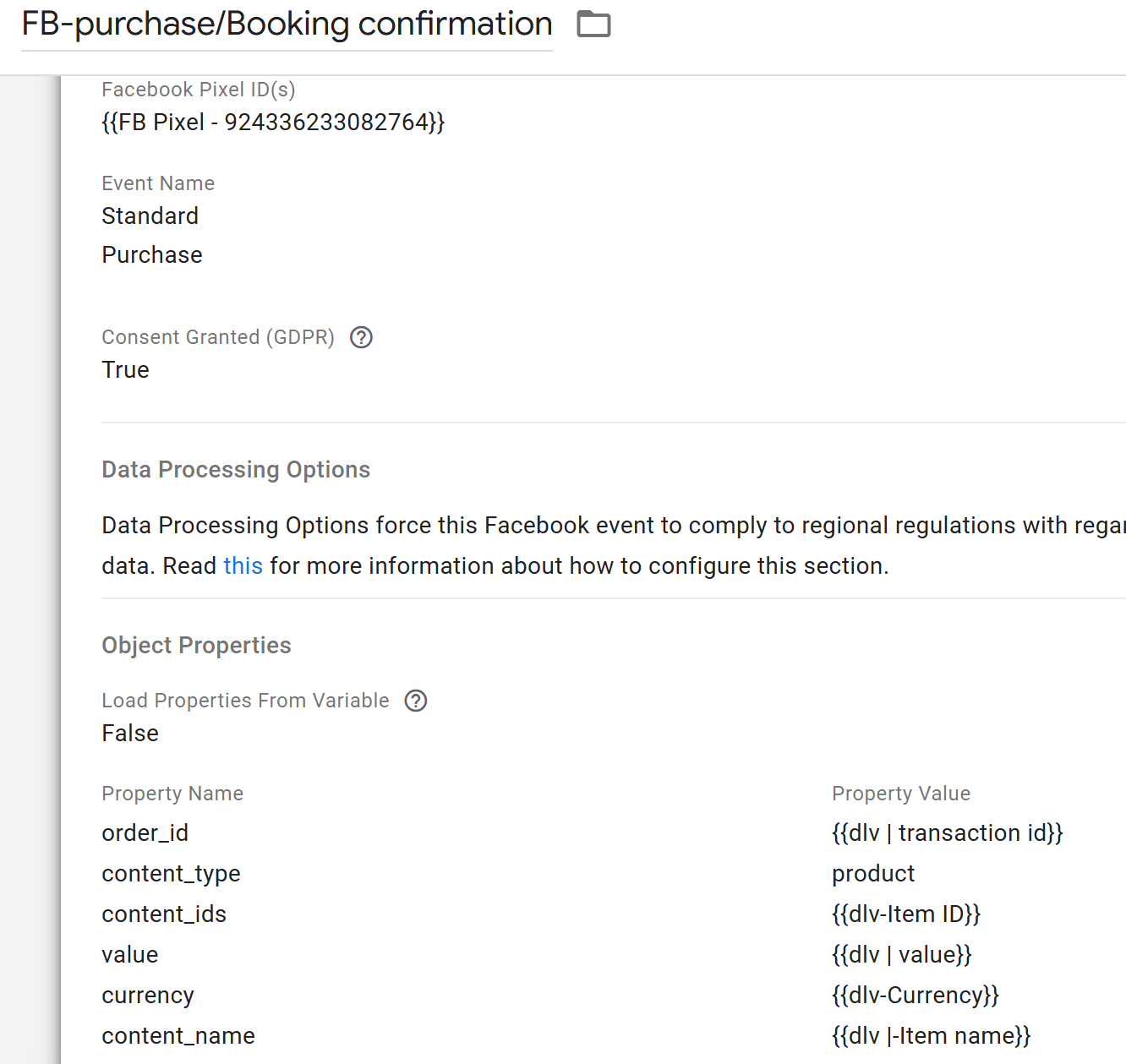Image resolution: width=1126 pixels, height=1064 pixels.
Task: Click the Consent Granted True value
Action: point(125,370)
